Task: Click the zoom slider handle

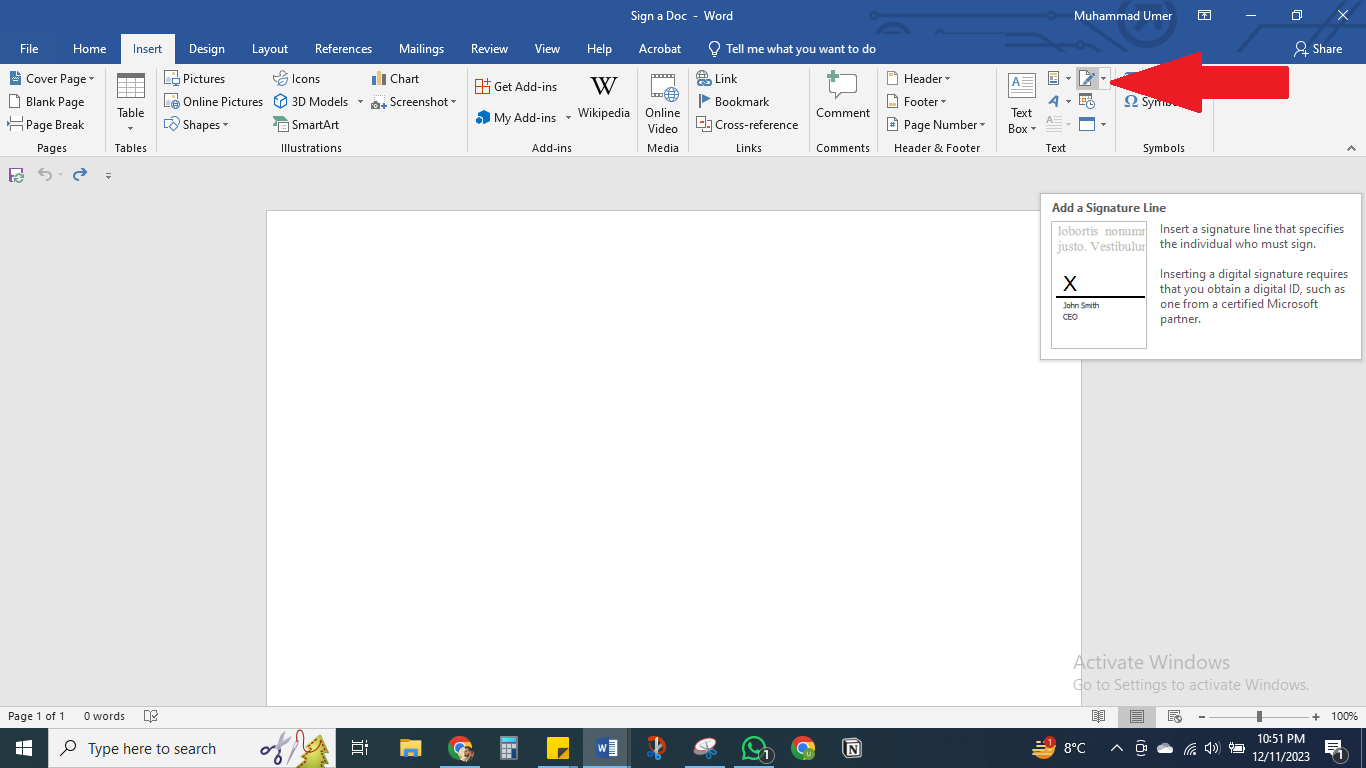Action: 1259,716
